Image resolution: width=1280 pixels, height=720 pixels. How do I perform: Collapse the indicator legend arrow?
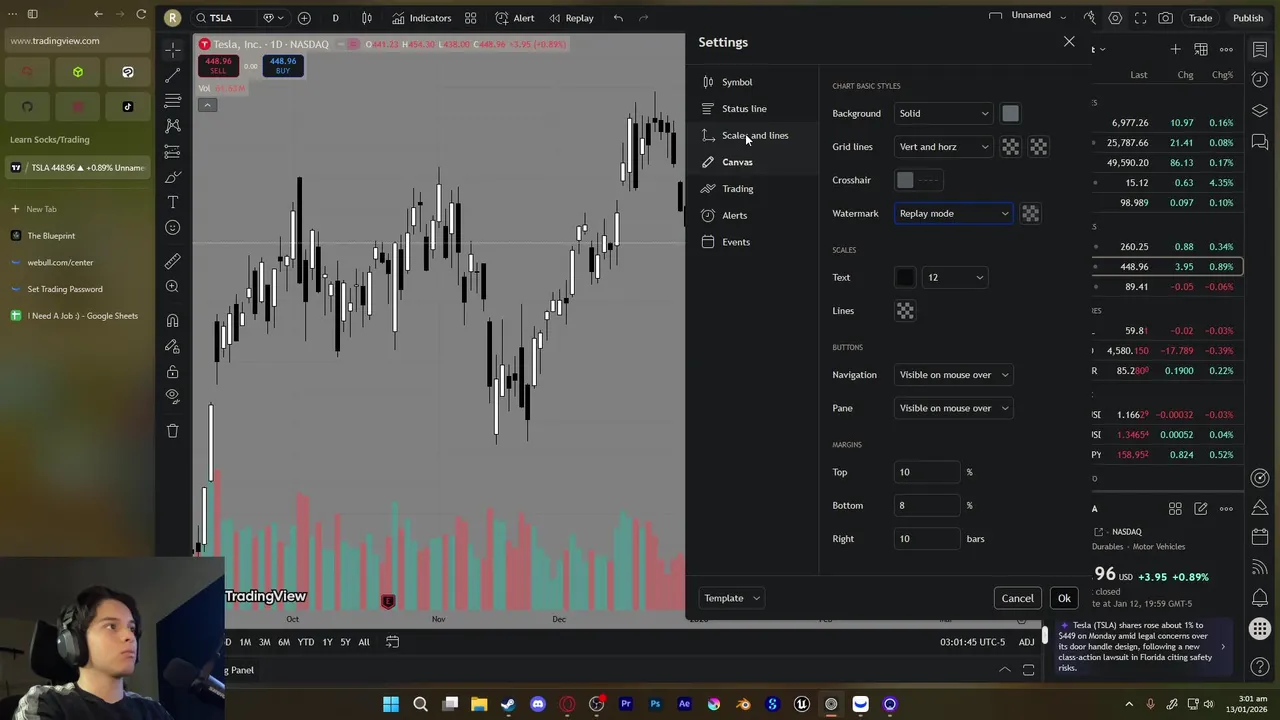[207, 105]
